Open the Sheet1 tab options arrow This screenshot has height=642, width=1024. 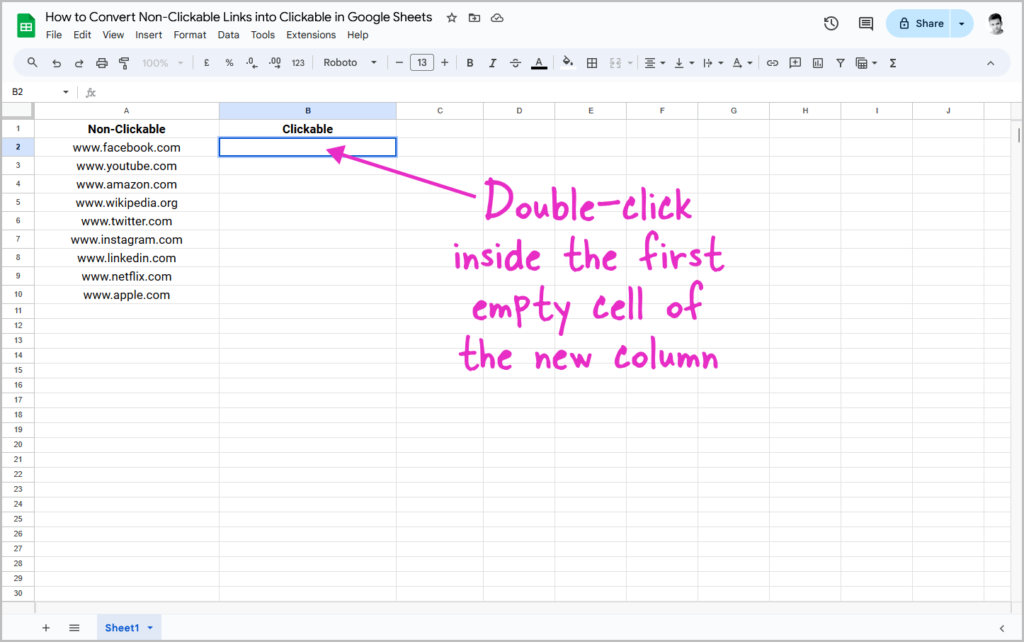(150, 628)
